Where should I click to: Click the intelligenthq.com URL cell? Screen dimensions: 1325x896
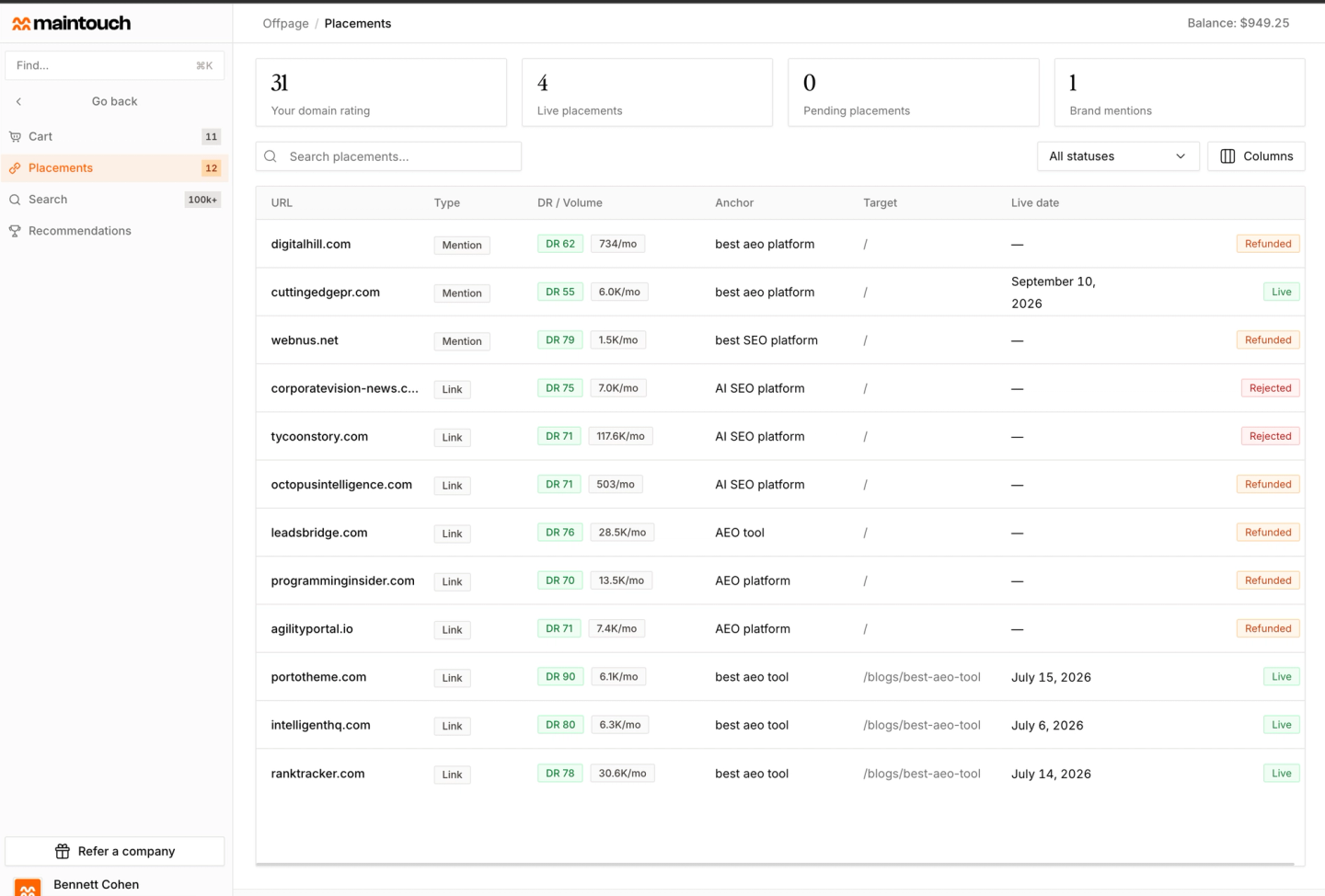pos(320,725)
